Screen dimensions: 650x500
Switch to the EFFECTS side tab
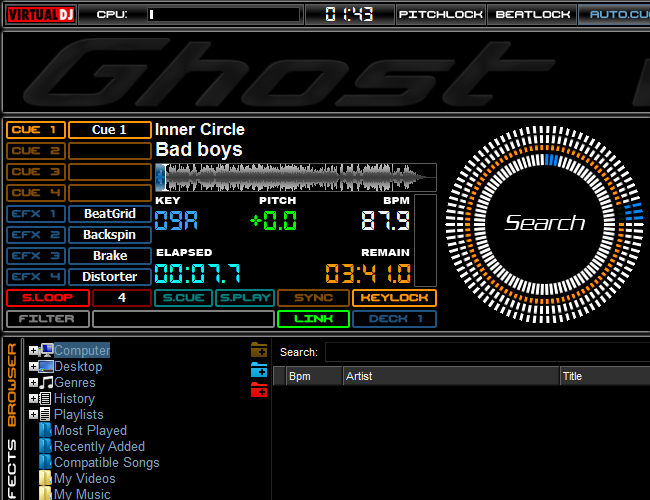click(x=12, y=471)
